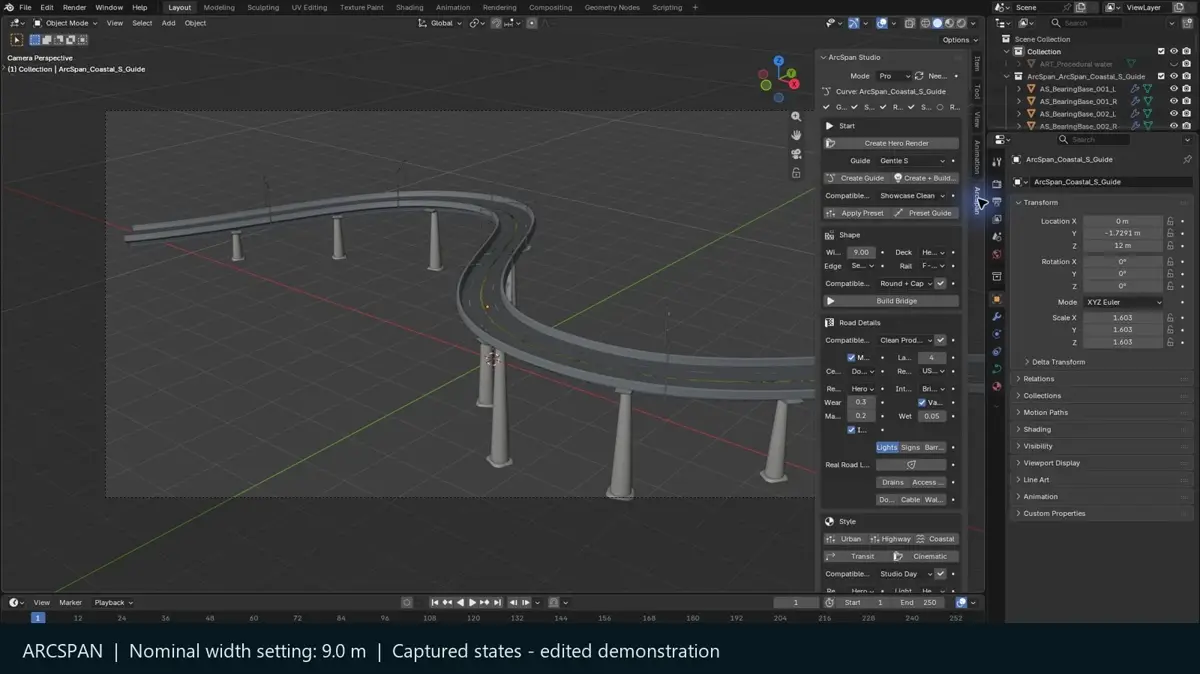1200x674 pixels.
Task: Click the modifier wrench icon of AS_BearingBase_001_L
Action: (1135, 89)
